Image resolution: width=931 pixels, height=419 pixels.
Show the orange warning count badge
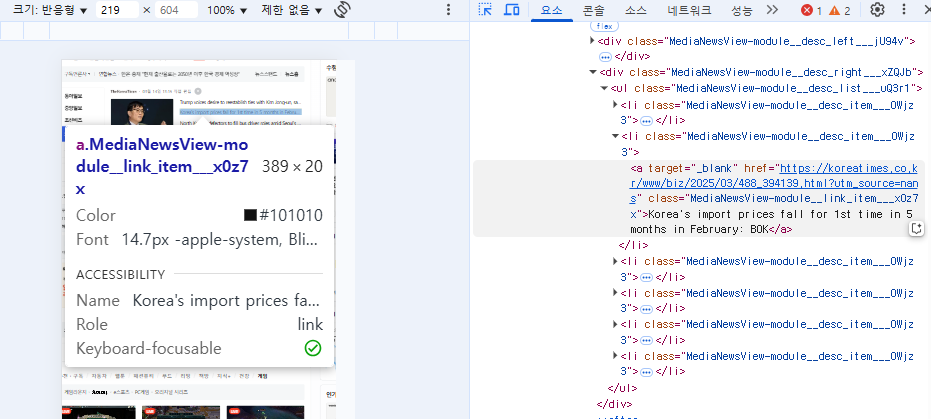[839, 10]
